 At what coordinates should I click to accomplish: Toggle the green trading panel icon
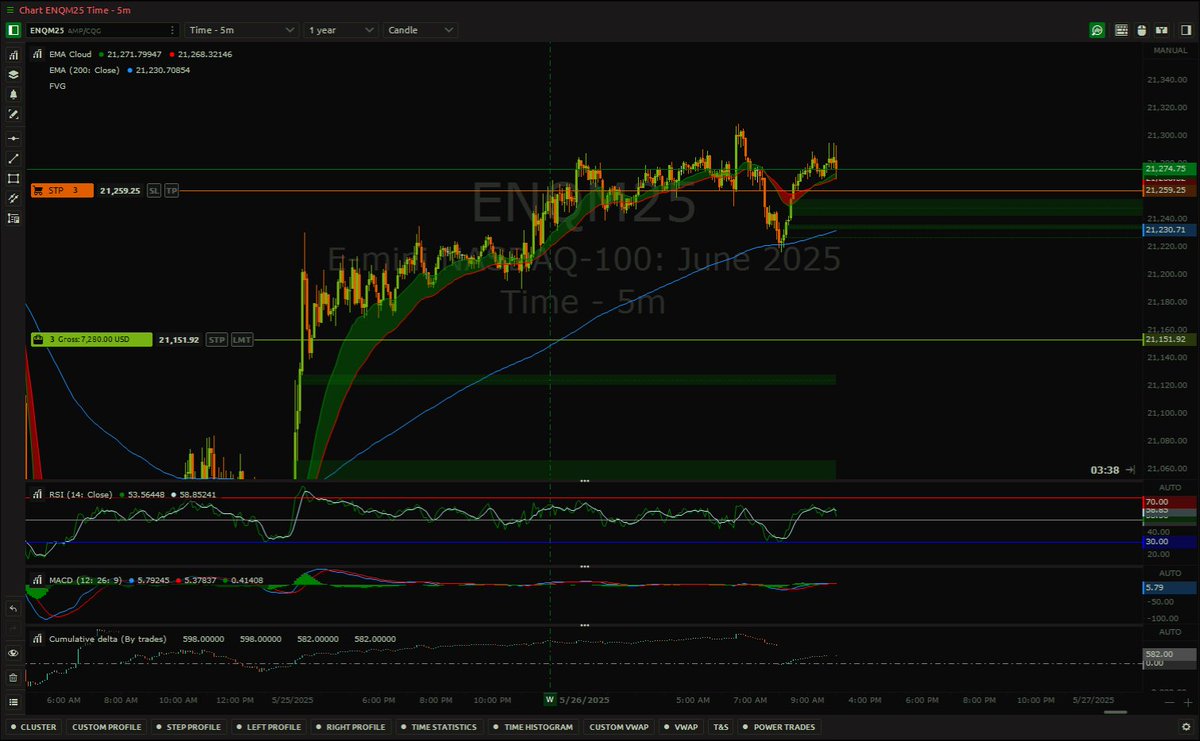point(13,30)
